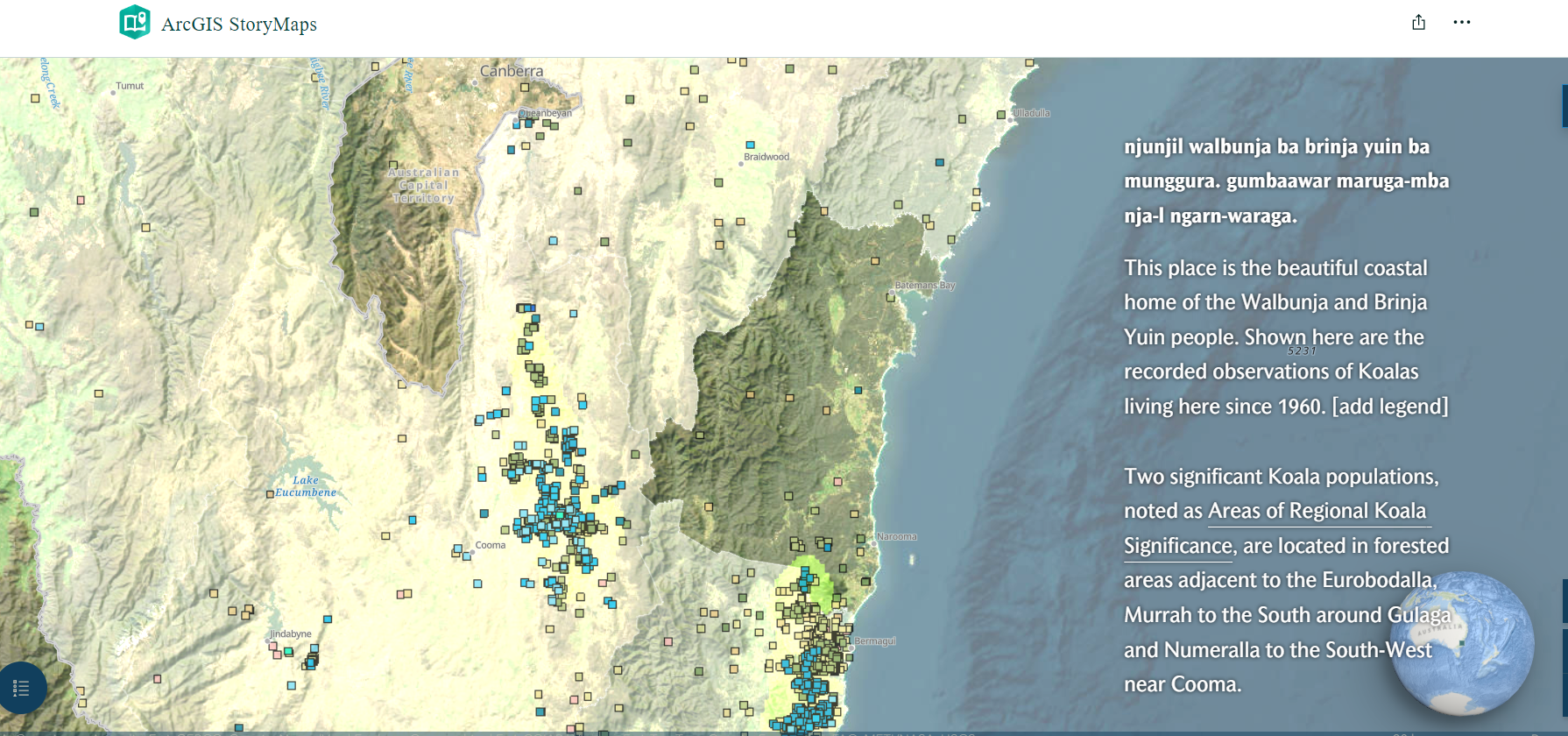The width and height of the screenshot is (1568, 736).
Task: Click the globe overview map thumbnail
Action: [1461, 642]
